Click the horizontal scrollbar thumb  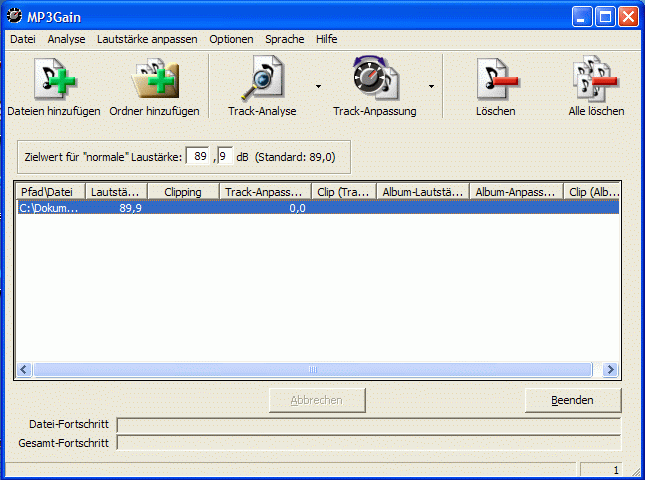pos(313,369)
